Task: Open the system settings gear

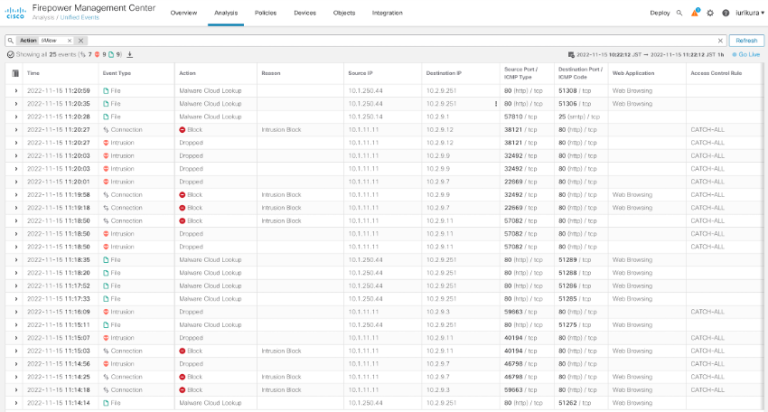Action: click(x=710, y=13)
